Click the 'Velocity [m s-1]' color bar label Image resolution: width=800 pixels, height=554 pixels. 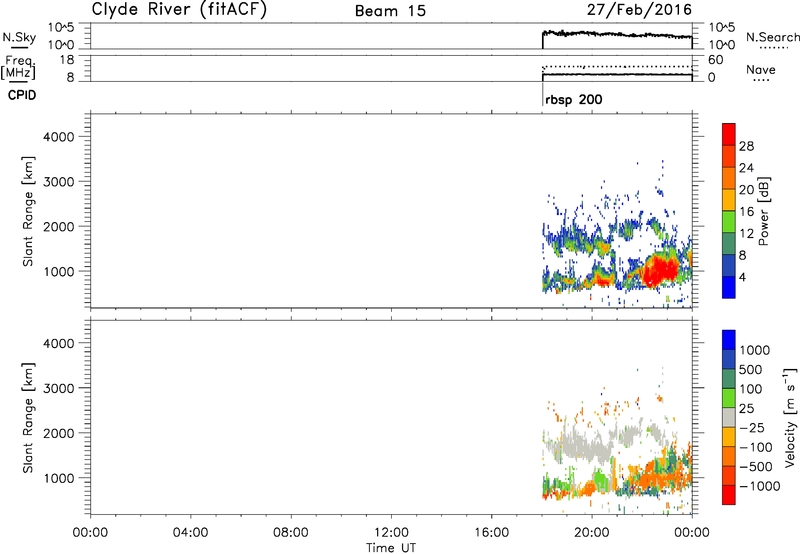[790, 417]
